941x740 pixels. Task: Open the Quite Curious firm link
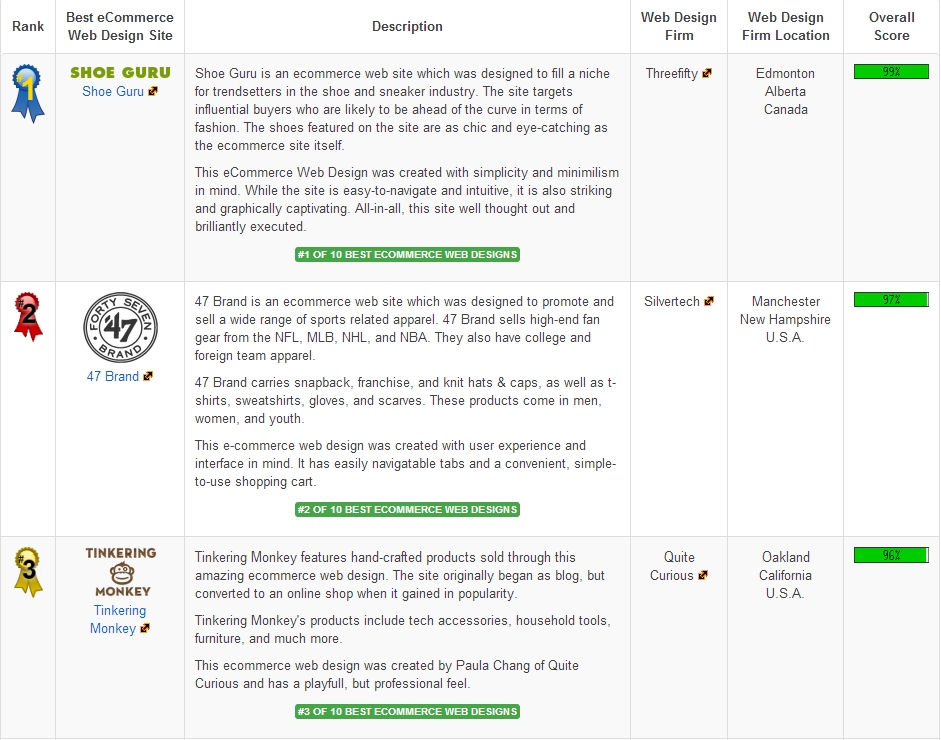coord(678,566)
